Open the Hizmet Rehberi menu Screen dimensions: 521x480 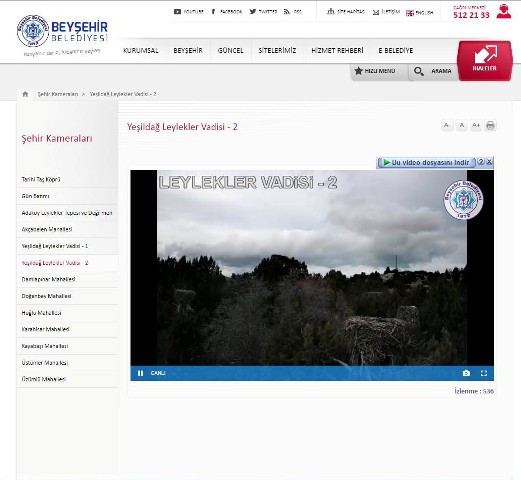tap(337, 50)
